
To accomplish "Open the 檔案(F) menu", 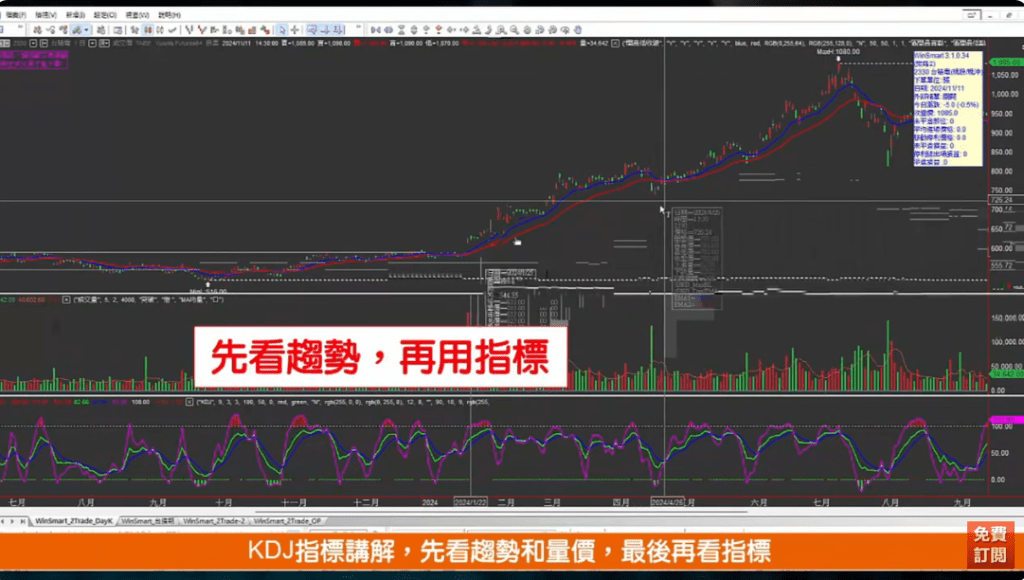I will 16,15.
